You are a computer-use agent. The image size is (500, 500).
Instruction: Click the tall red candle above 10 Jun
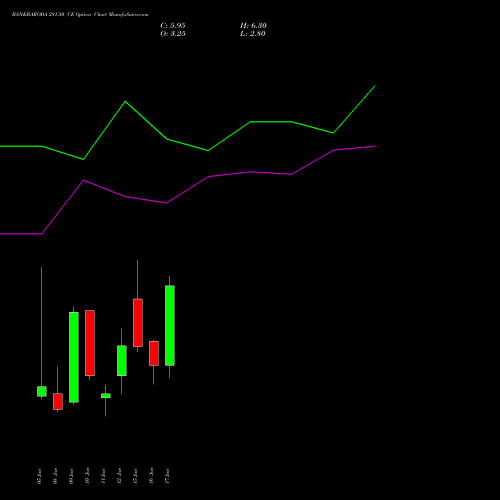pyautogui.click(x=90, y=343)
